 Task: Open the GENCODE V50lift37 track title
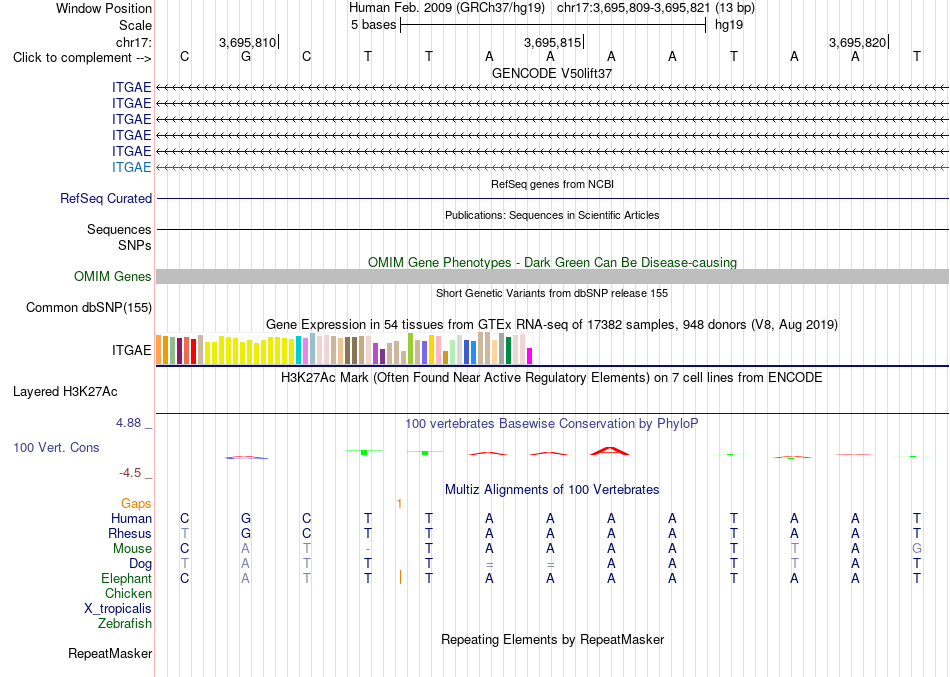coord(552,73)
